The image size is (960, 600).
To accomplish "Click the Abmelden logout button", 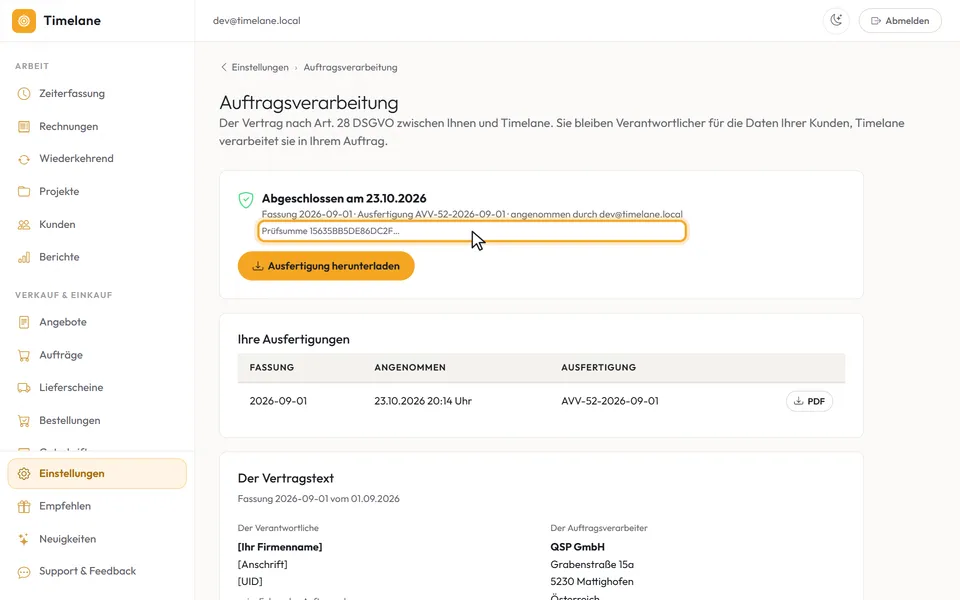I will [x=900, y=21].
